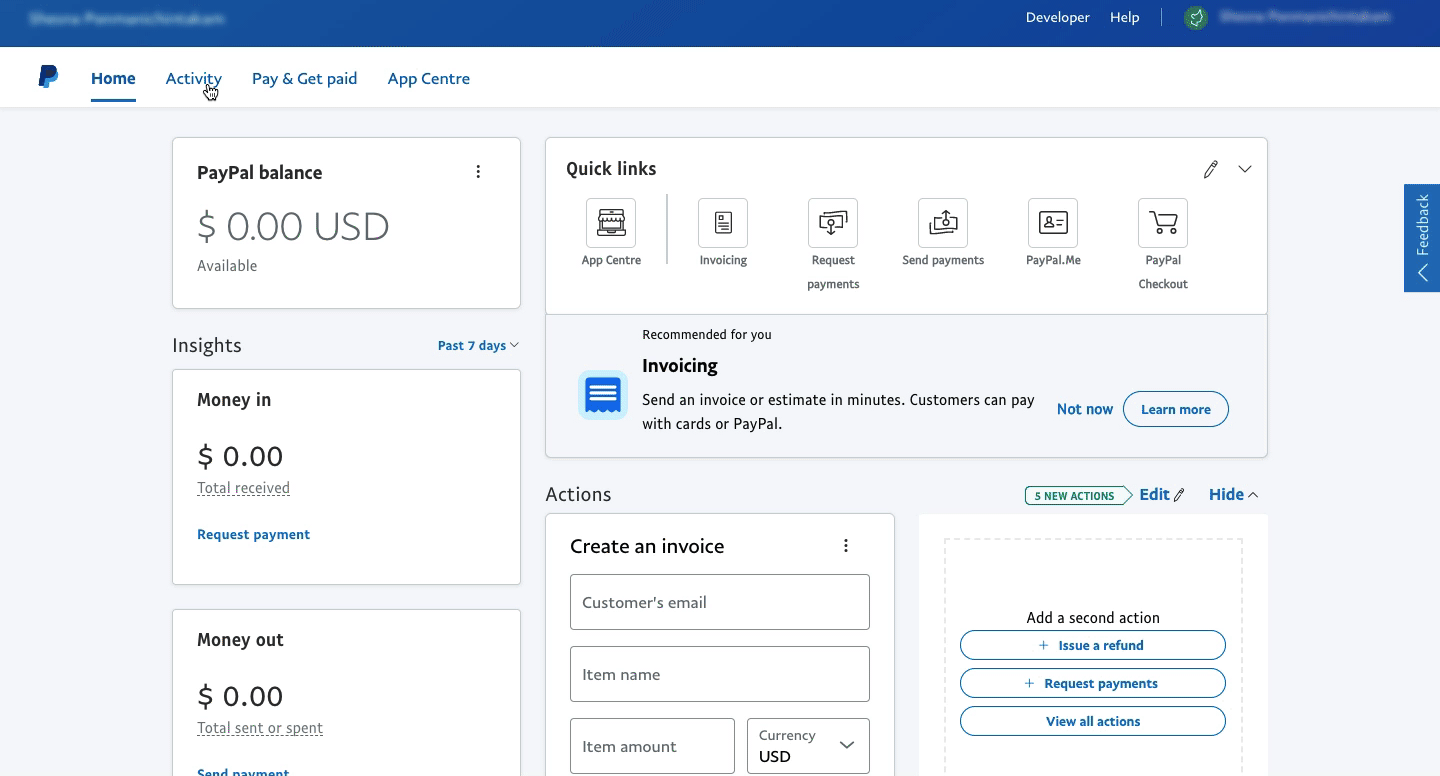
Task: Hide the Actions section
Action: pos(1233,494)
